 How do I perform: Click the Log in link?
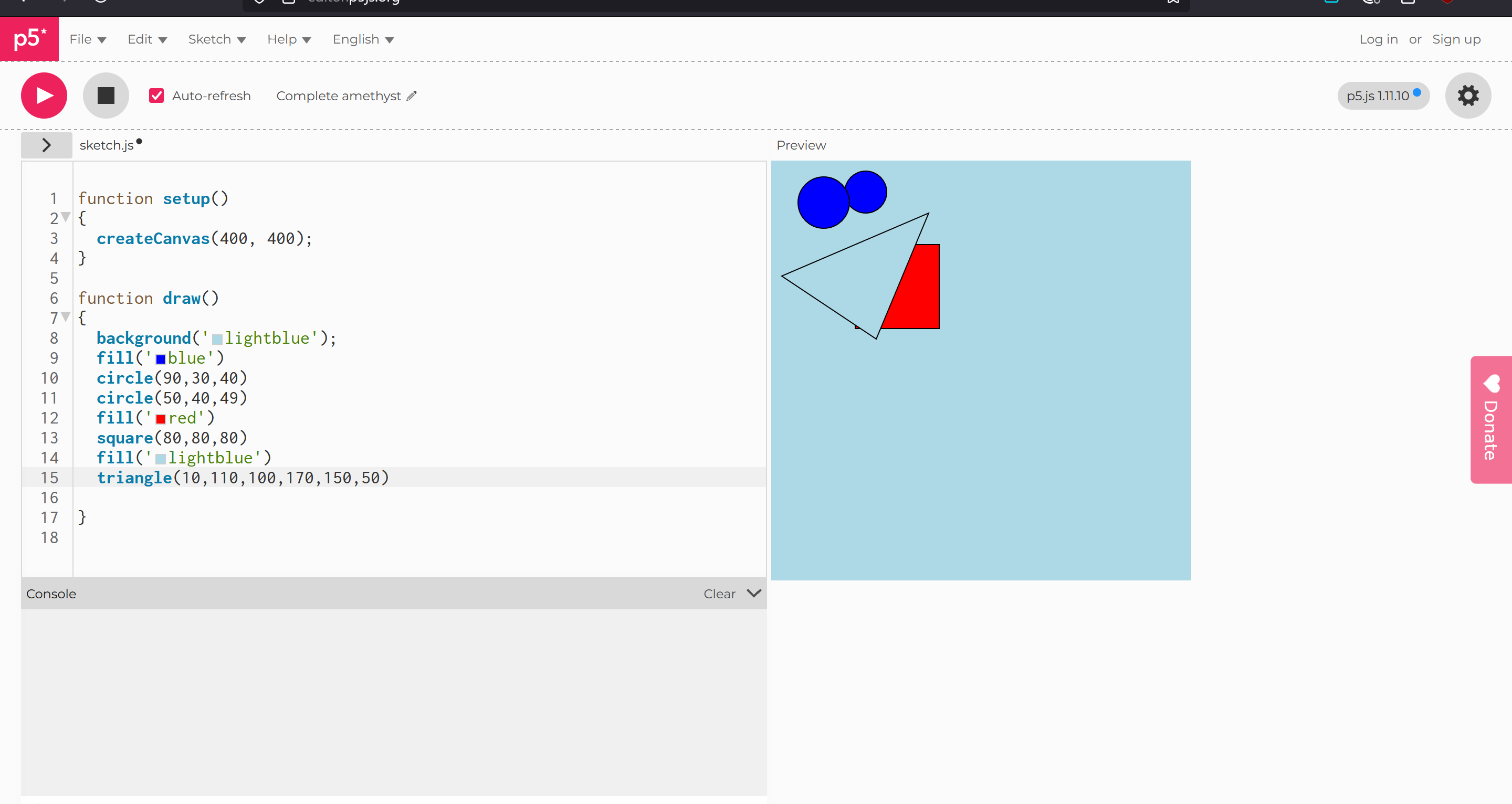coord(1378,39)
